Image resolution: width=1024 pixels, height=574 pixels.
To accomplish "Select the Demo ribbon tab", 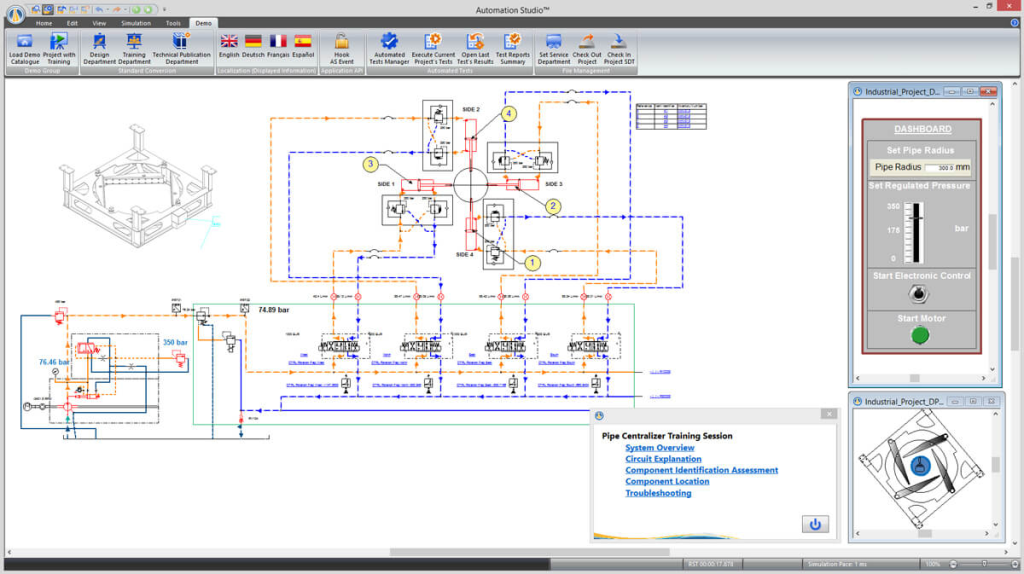I will pyautogui.click(x=203, y=23).
